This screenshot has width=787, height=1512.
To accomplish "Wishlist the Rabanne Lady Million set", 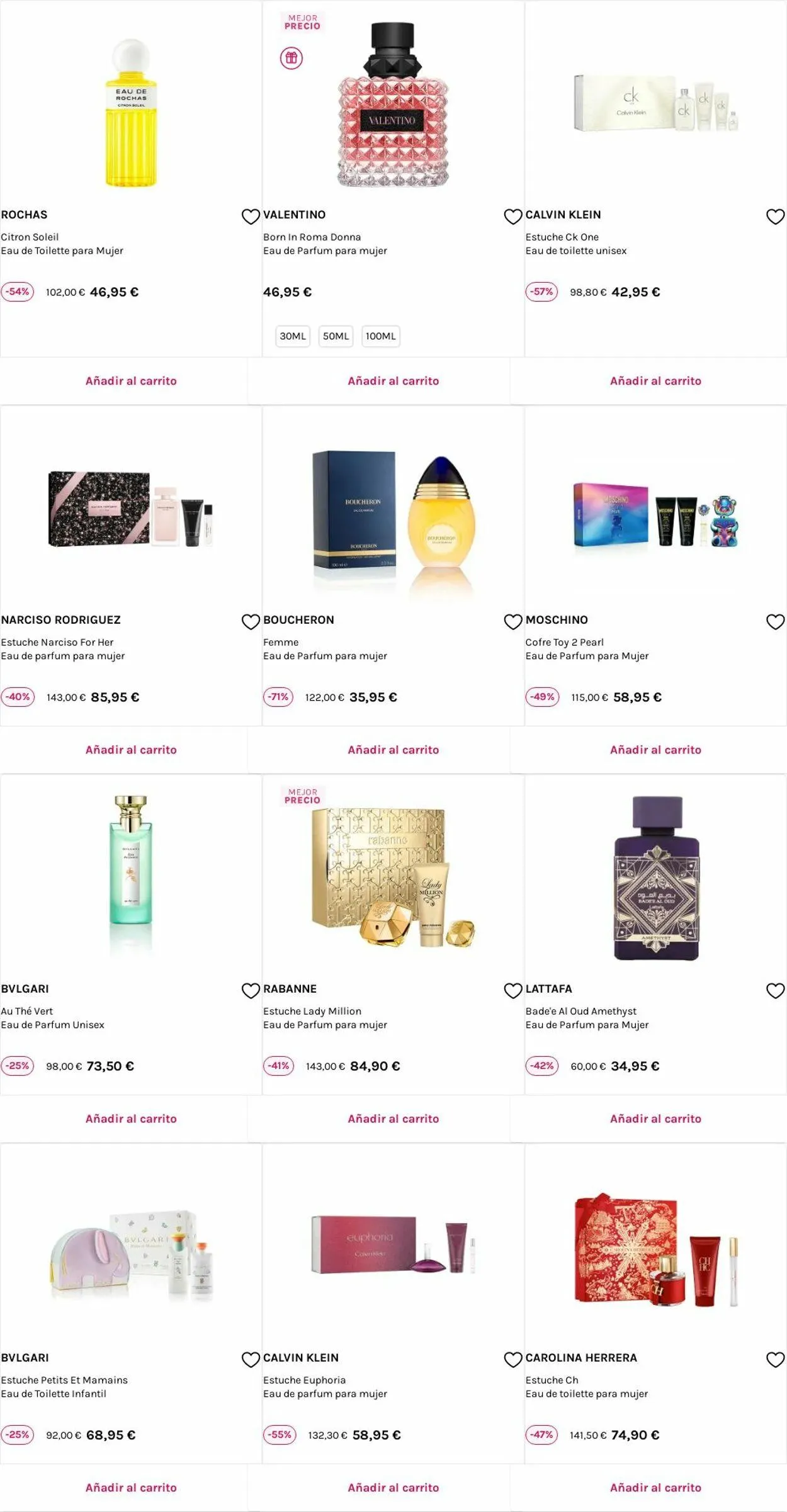I will 513,991.
